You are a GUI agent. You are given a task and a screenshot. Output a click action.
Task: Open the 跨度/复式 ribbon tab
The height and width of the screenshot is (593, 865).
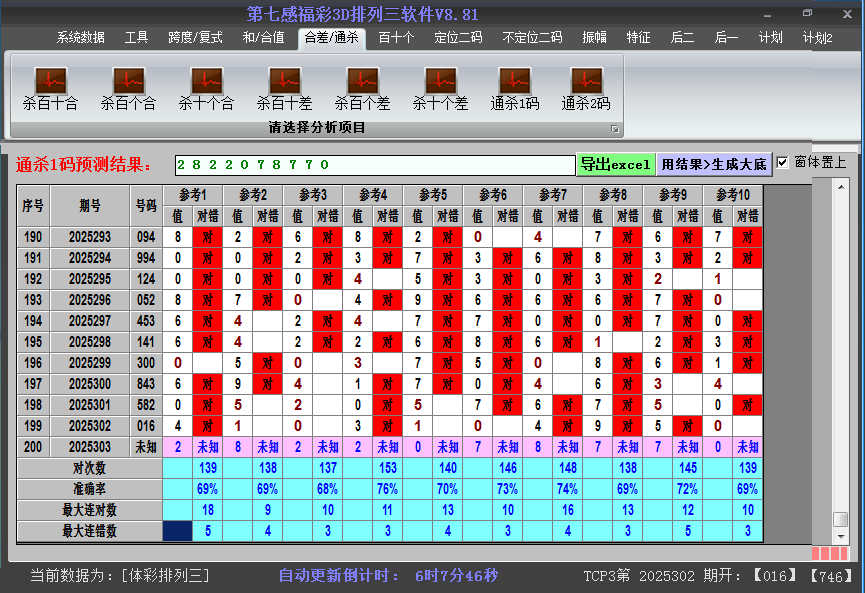(x=195, y=38)
